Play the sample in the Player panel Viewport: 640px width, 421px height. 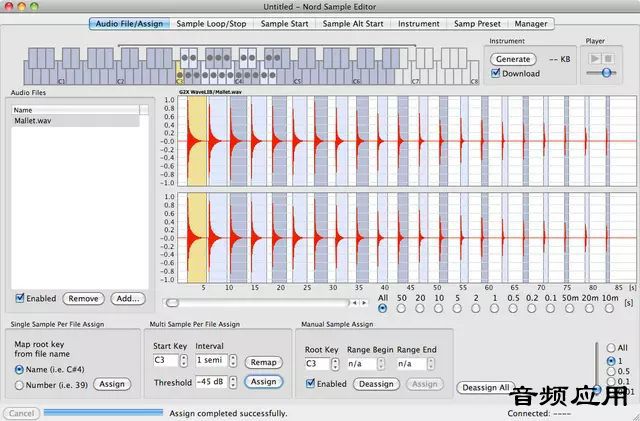(594, 58)
